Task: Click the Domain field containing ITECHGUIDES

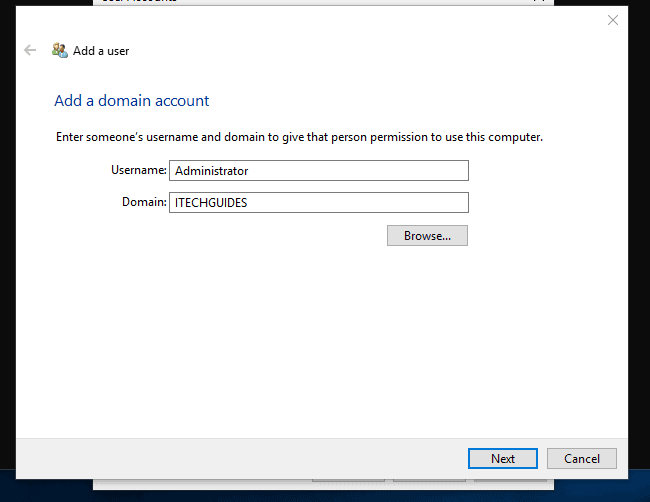Action: coord(318,203)
